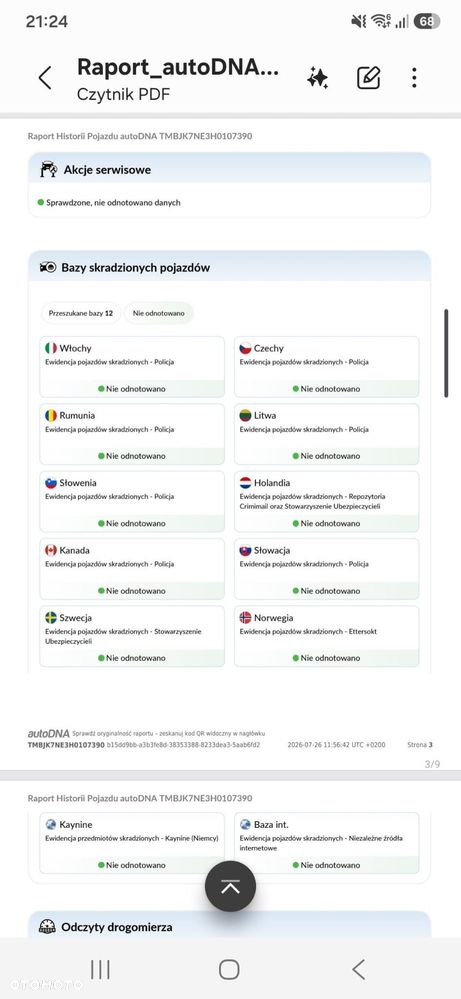Viewport: 461px width, 999px height.
Task: Tap the Android recent apps button
Action: (x=100, y=969)
